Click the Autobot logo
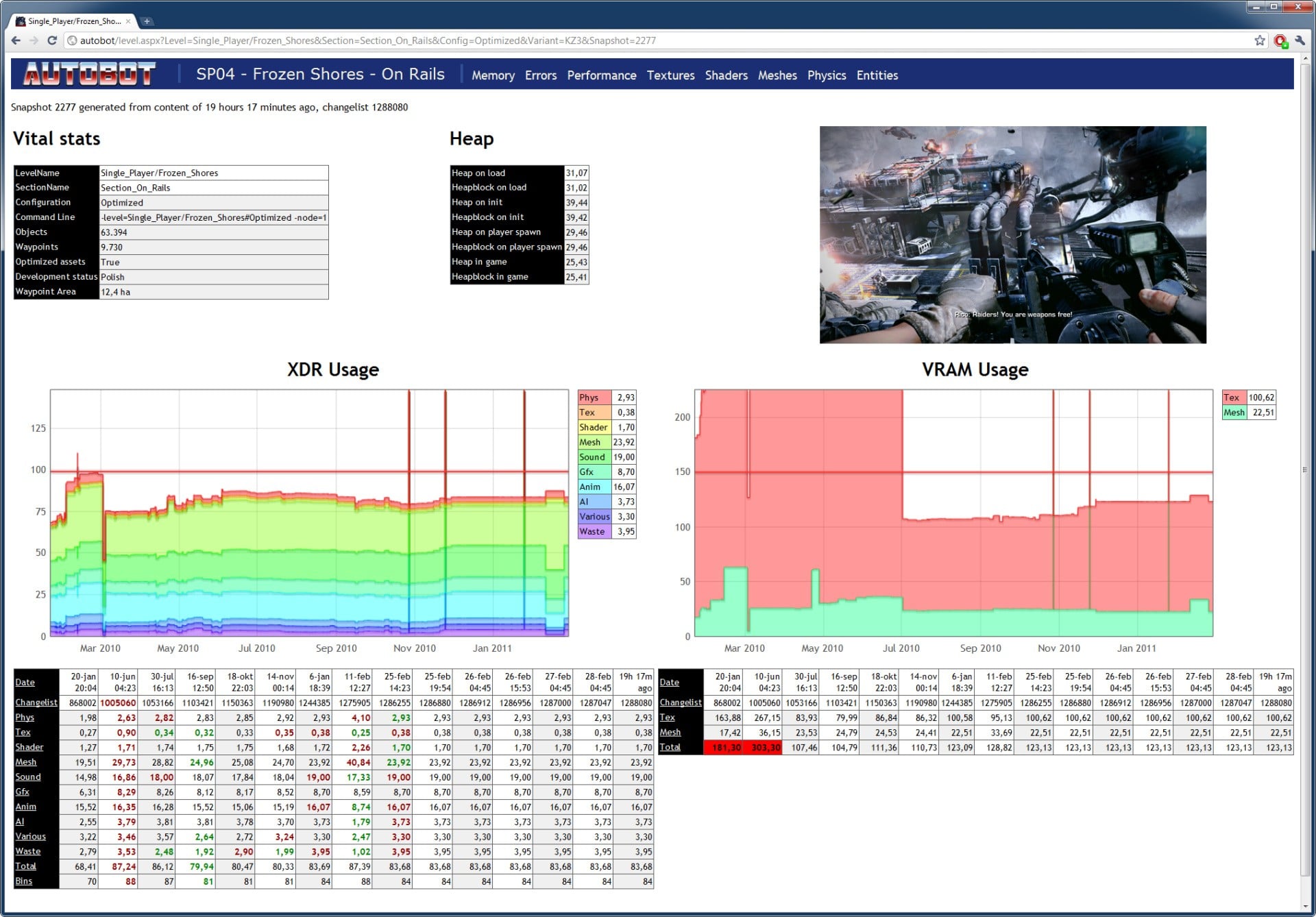1316x917 pixels. pyautogui.click(x=89, y=74)
